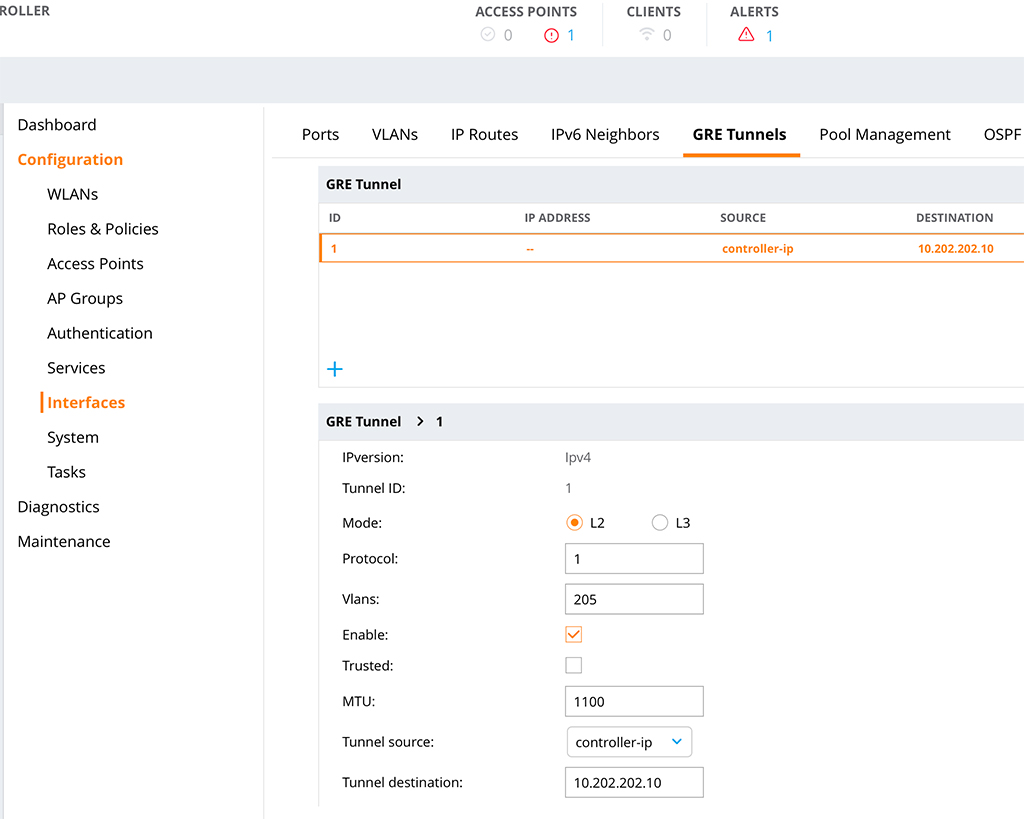The height and width of the screenshot is (819, 1024).
Task: Sort by DESTINATION column header
Action: 954,217
